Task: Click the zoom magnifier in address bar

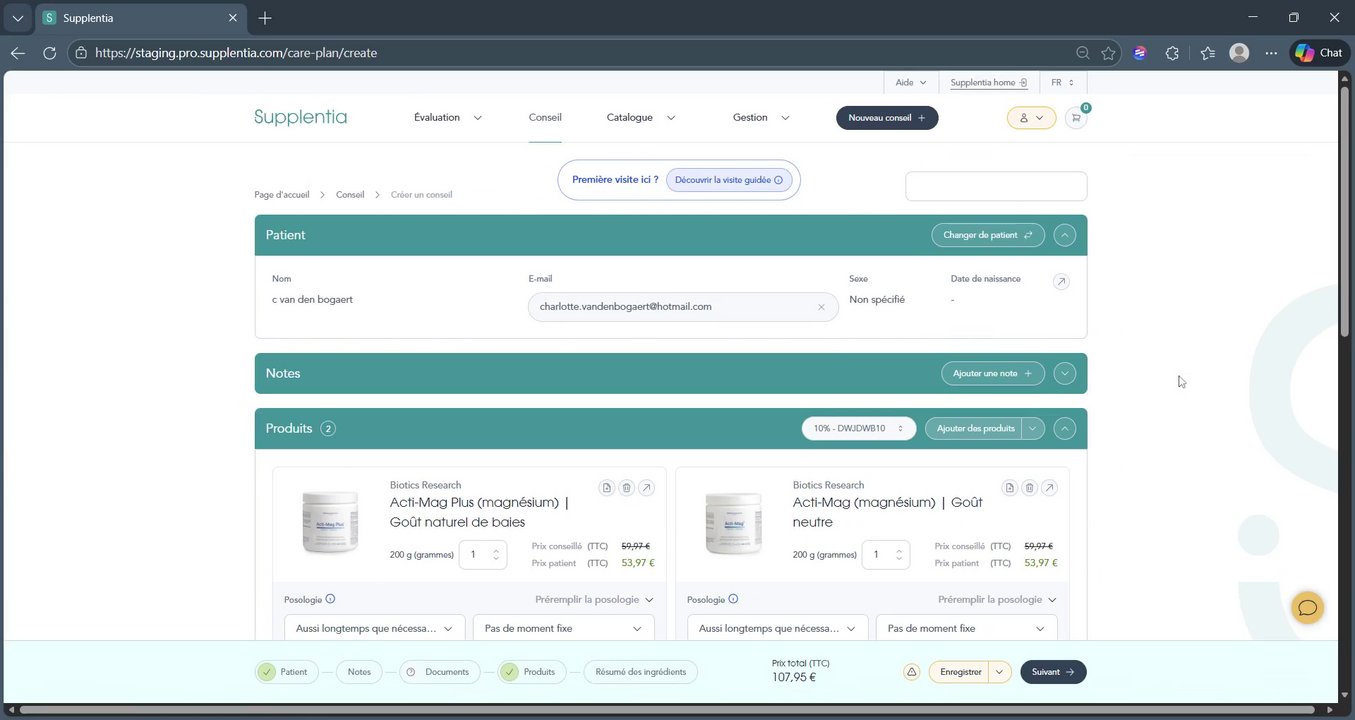Action: coord(1083,53)
